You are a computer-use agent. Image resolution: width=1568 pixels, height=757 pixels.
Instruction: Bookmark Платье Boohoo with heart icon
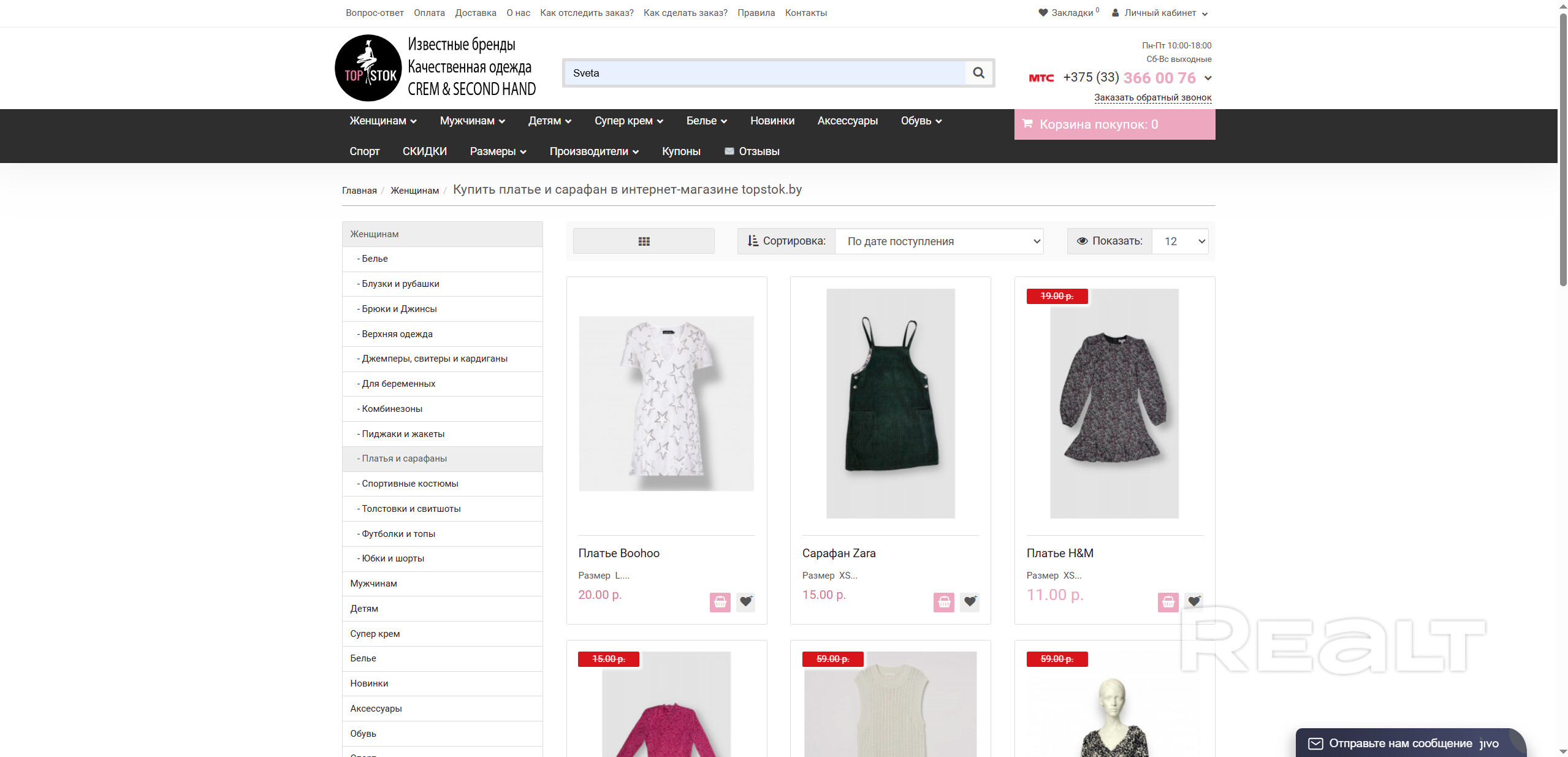(x=745, y=602)
